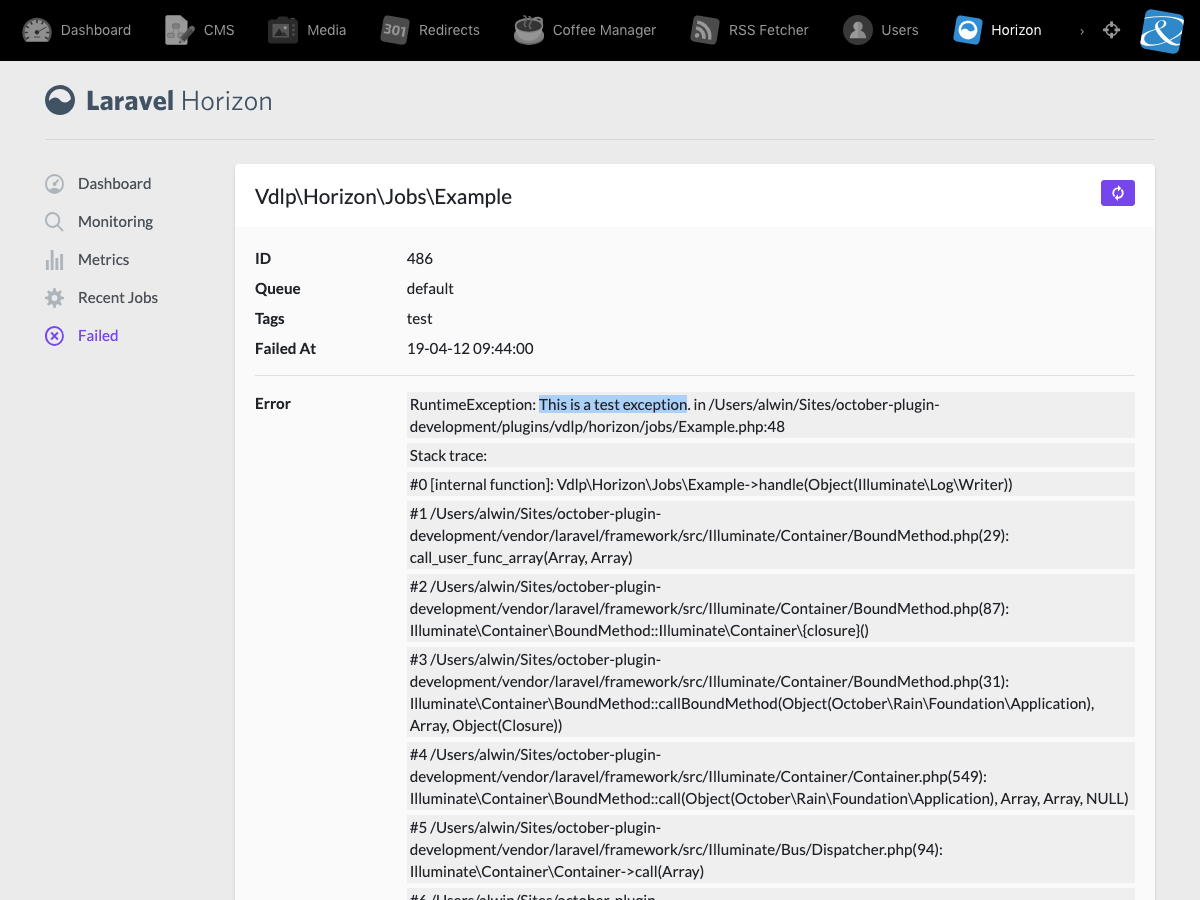Click stack trace line #3 BoundMethod.php(31)
The image size is (1200, 900).
tap(770, 692)
